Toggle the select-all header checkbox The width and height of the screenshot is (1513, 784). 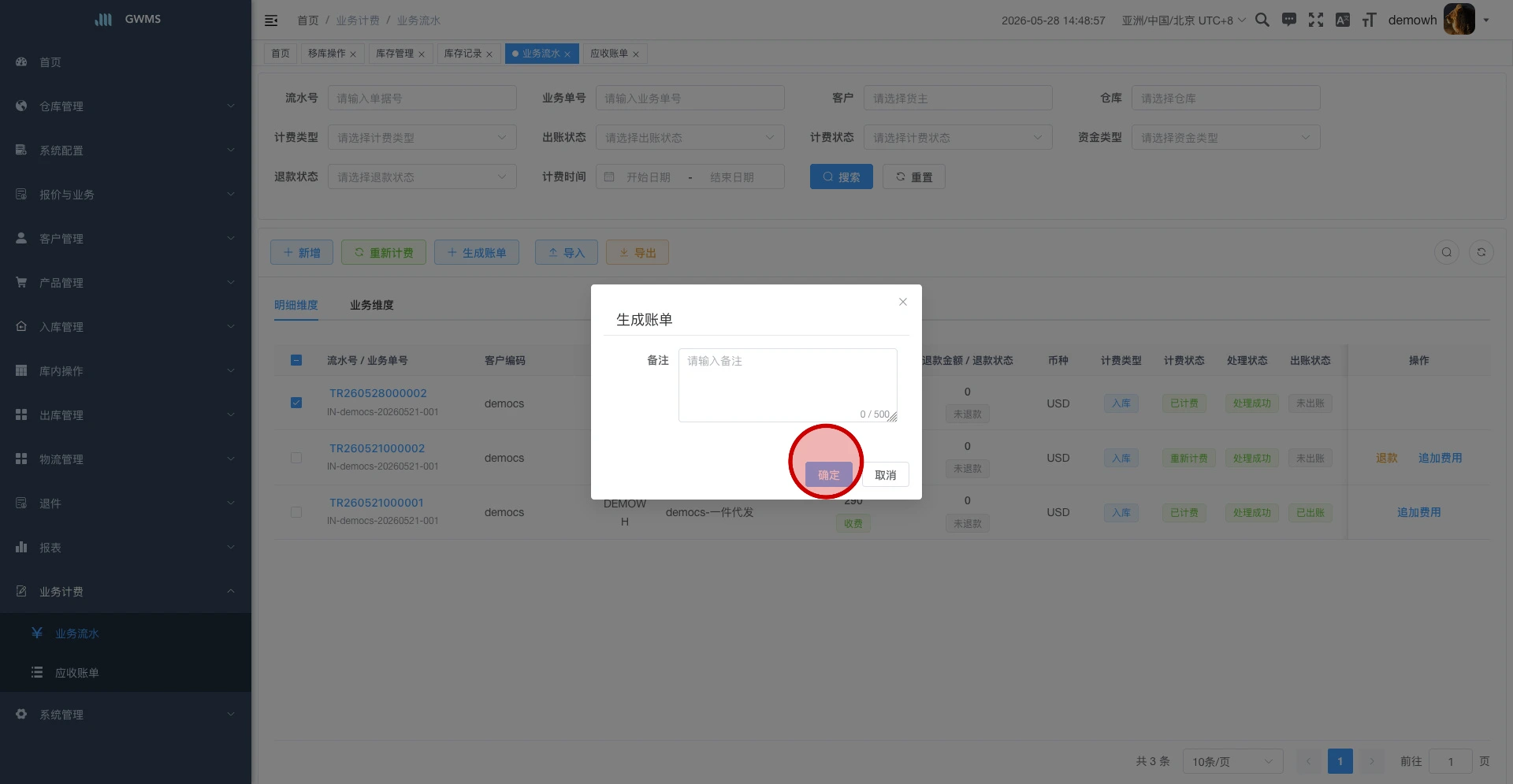pos(296,360)
